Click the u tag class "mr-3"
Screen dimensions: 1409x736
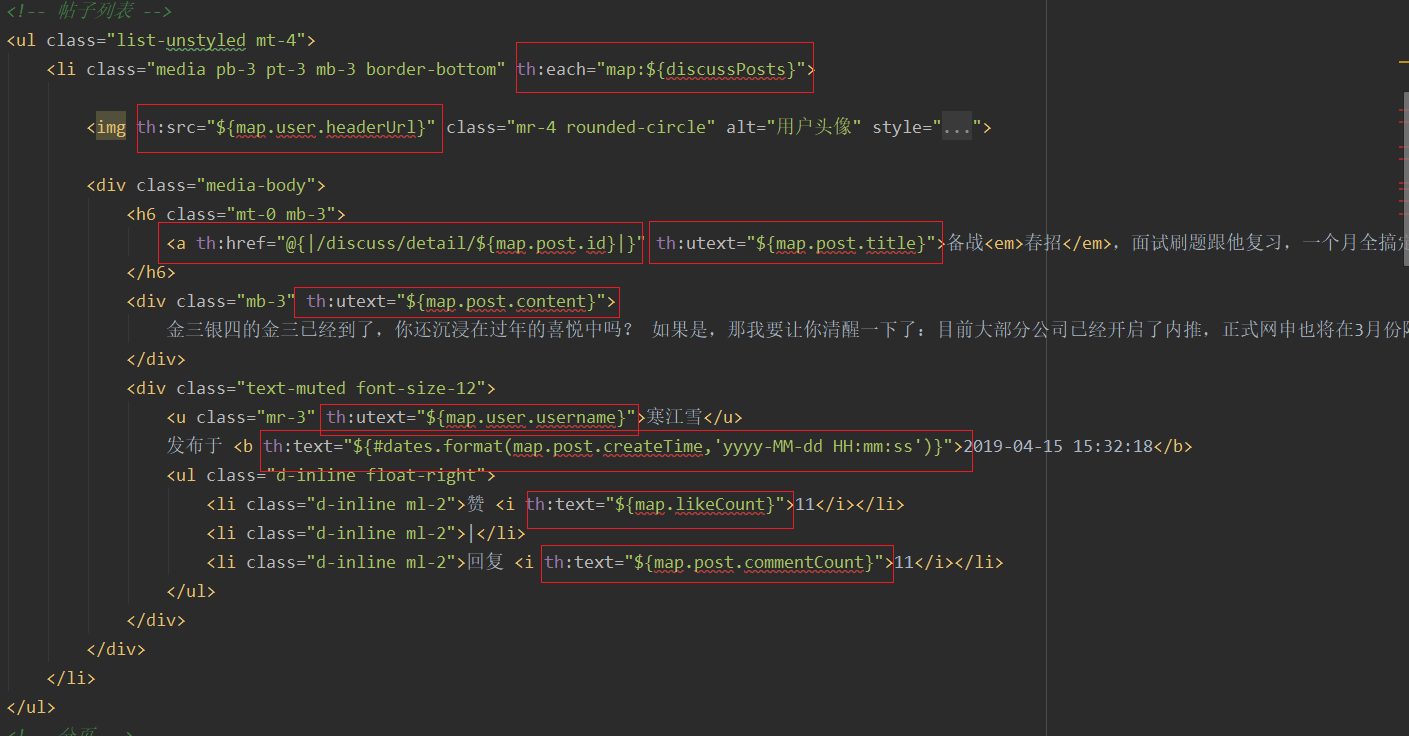[286, 418]
